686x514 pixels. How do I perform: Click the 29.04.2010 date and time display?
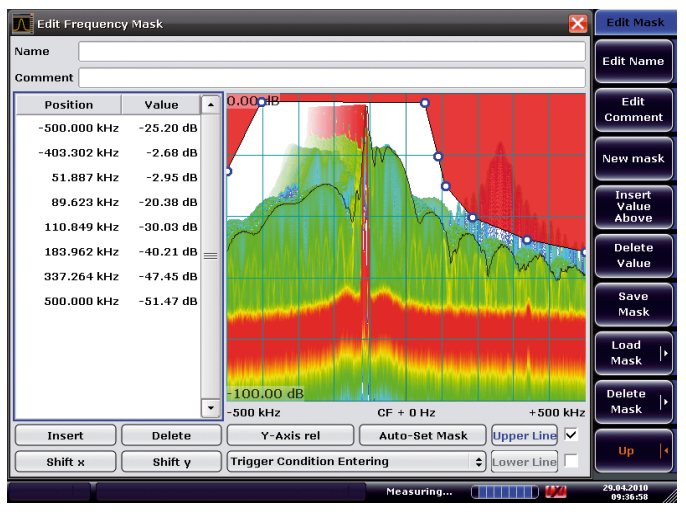pos(625,492)
